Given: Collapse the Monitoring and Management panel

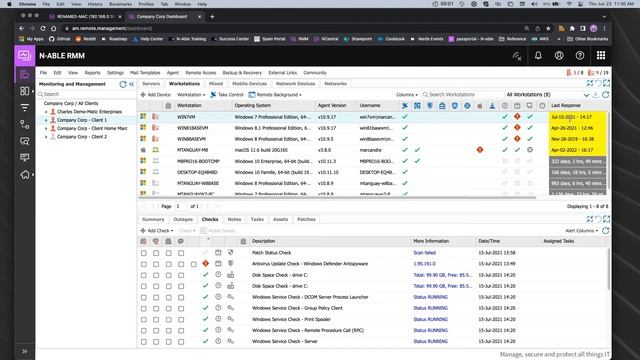Looking at the screenshot, I should (x=131, y=84).
